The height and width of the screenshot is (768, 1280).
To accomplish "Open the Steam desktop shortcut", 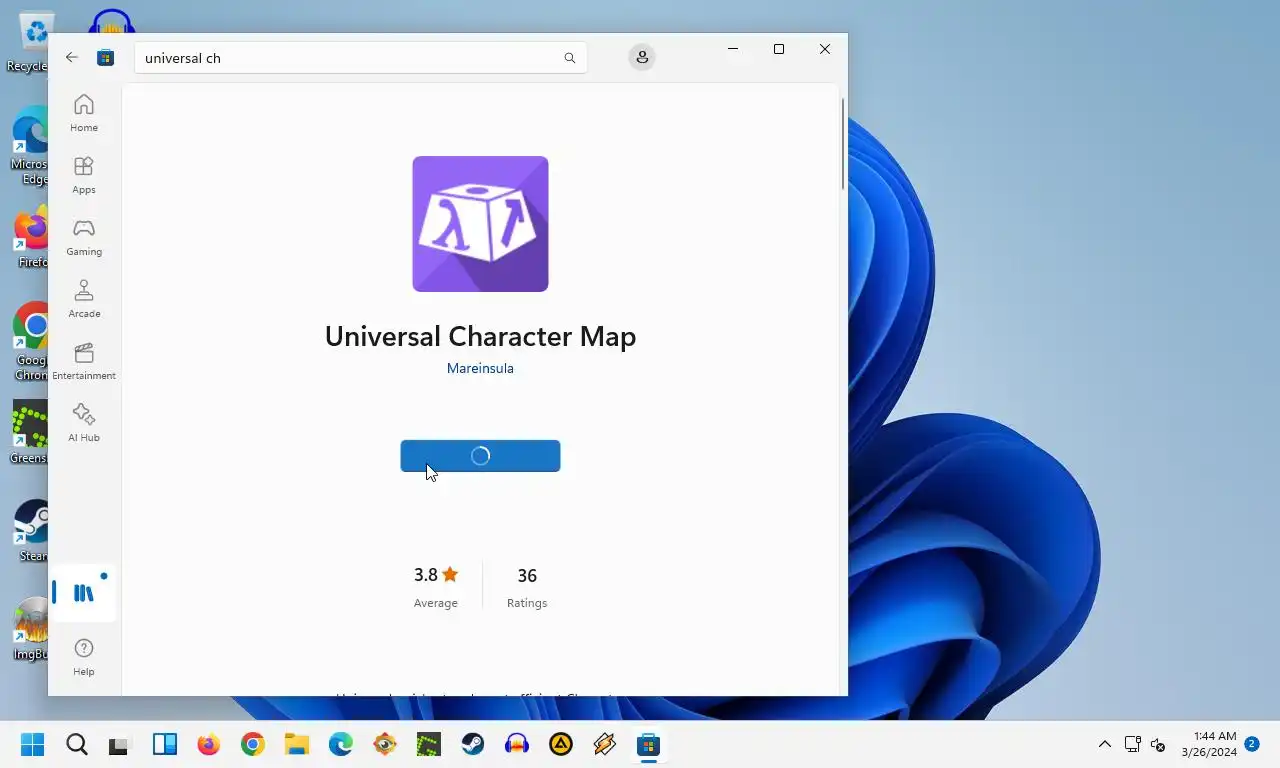I will click(x=33, y=530).
